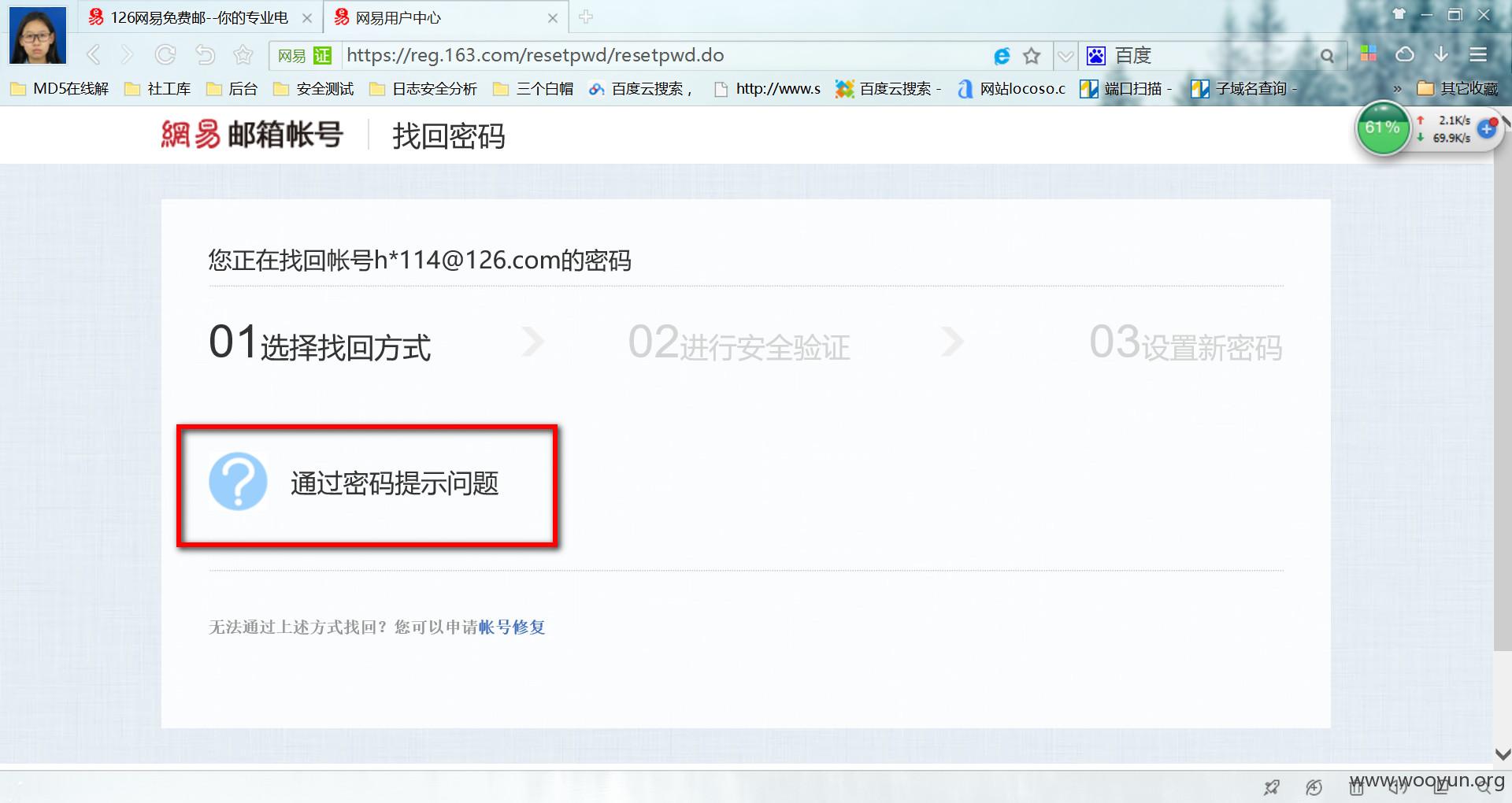Viewport: 1512px width, 803px height.
Task: Click text 您正在找回帐号h*114@126.com的密码
Action: pos(420,260)
